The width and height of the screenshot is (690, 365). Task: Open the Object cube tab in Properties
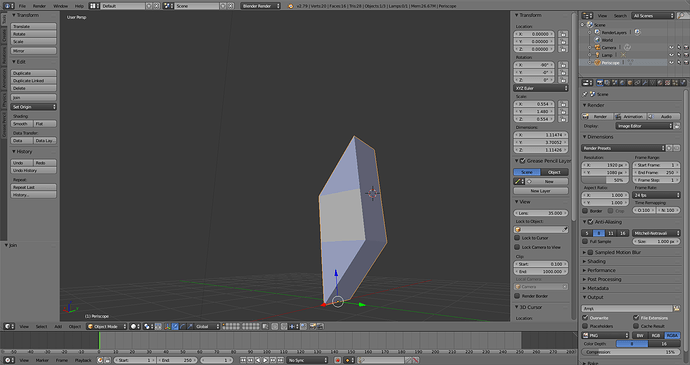pos(630,82)
